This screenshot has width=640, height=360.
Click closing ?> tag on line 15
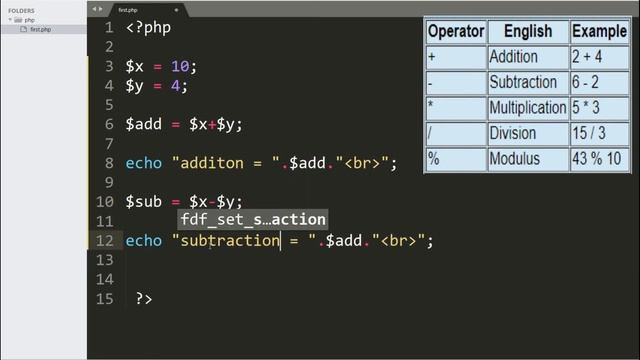(144, 299)
